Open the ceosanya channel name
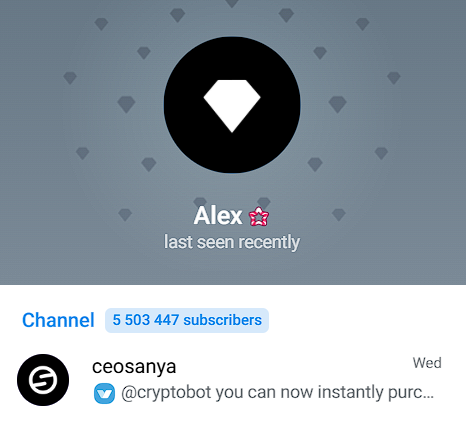Viewport: 466px width, 421px height. pyautogui.click(x=134, y=366)
